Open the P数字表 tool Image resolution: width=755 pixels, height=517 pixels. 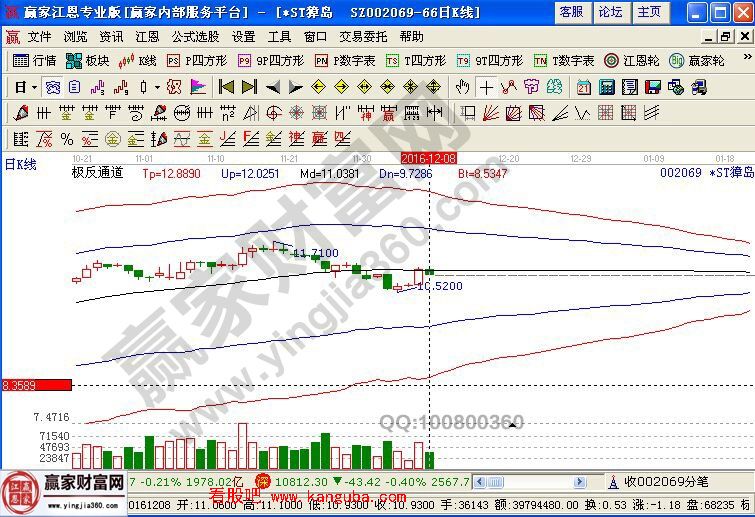click(345, 61)
